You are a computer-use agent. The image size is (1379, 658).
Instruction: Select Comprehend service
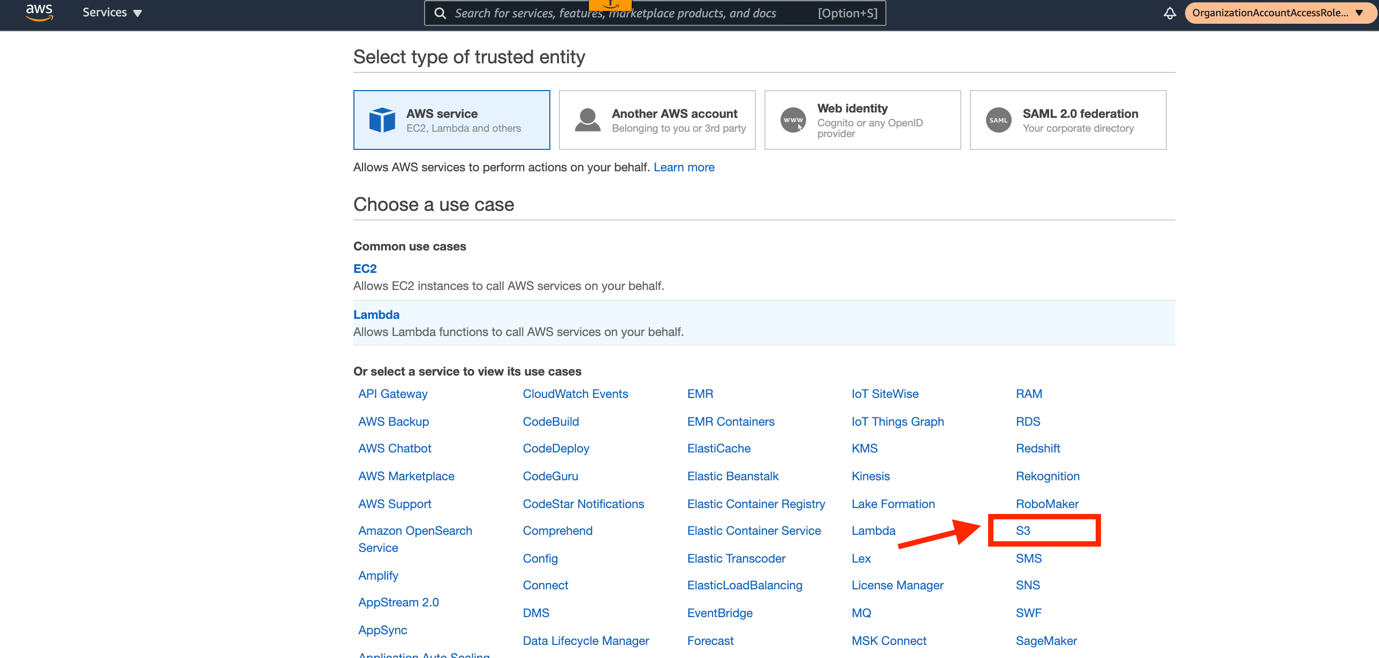point(558,531)
